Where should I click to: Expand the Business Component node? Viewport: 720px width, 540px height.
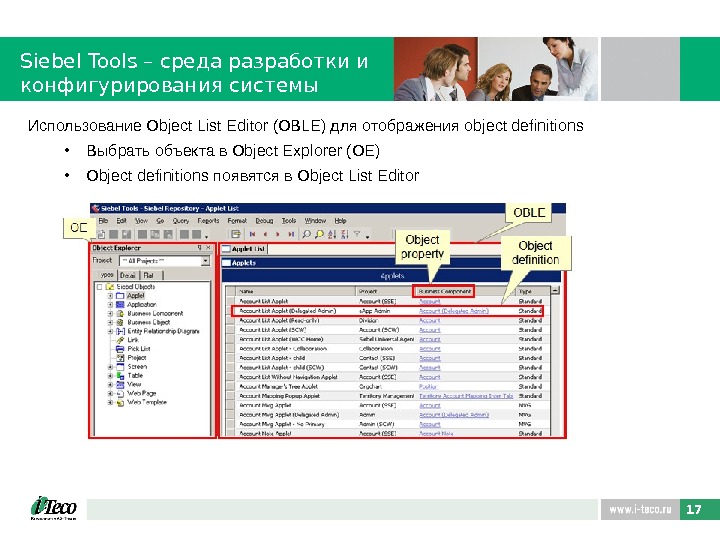pyautogui.click(x=110, y=314)
